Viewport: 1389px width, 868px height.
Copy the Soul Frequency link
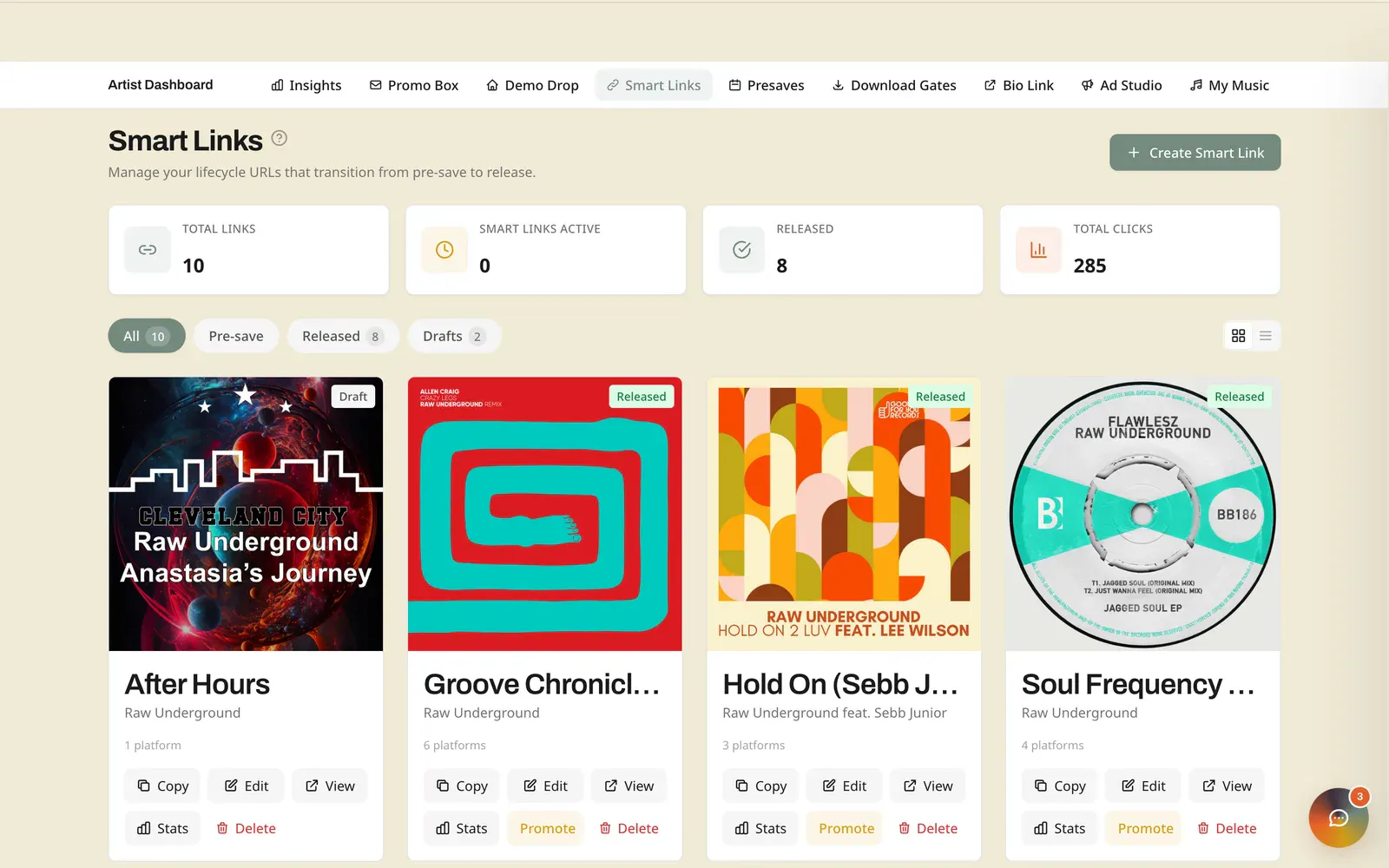pos(1060,786)
